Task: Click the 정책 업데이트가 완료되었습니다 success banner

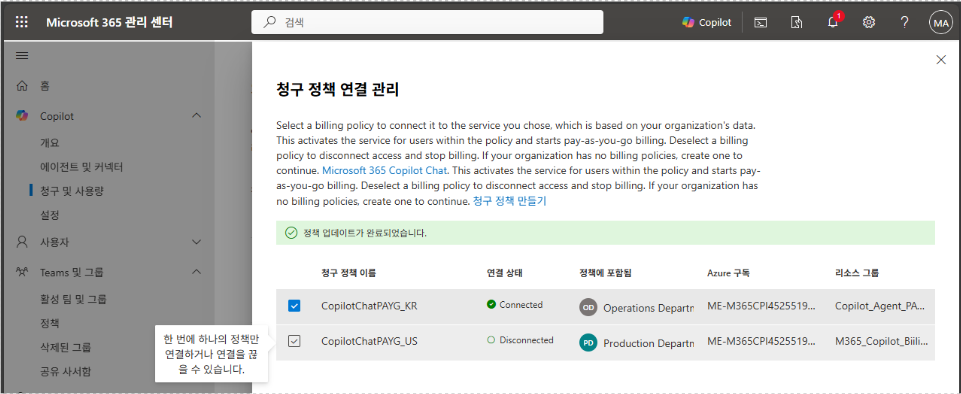Action: pyautogui.click(x=606, y=233)
